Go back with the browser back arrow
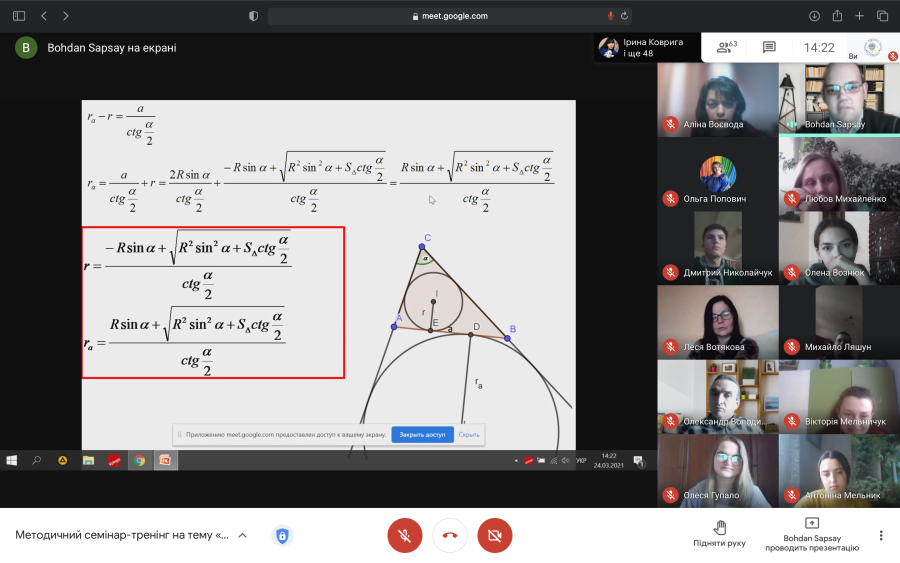Screen dimensions: 900x563 pyautogui.click(x=44, y=16)
